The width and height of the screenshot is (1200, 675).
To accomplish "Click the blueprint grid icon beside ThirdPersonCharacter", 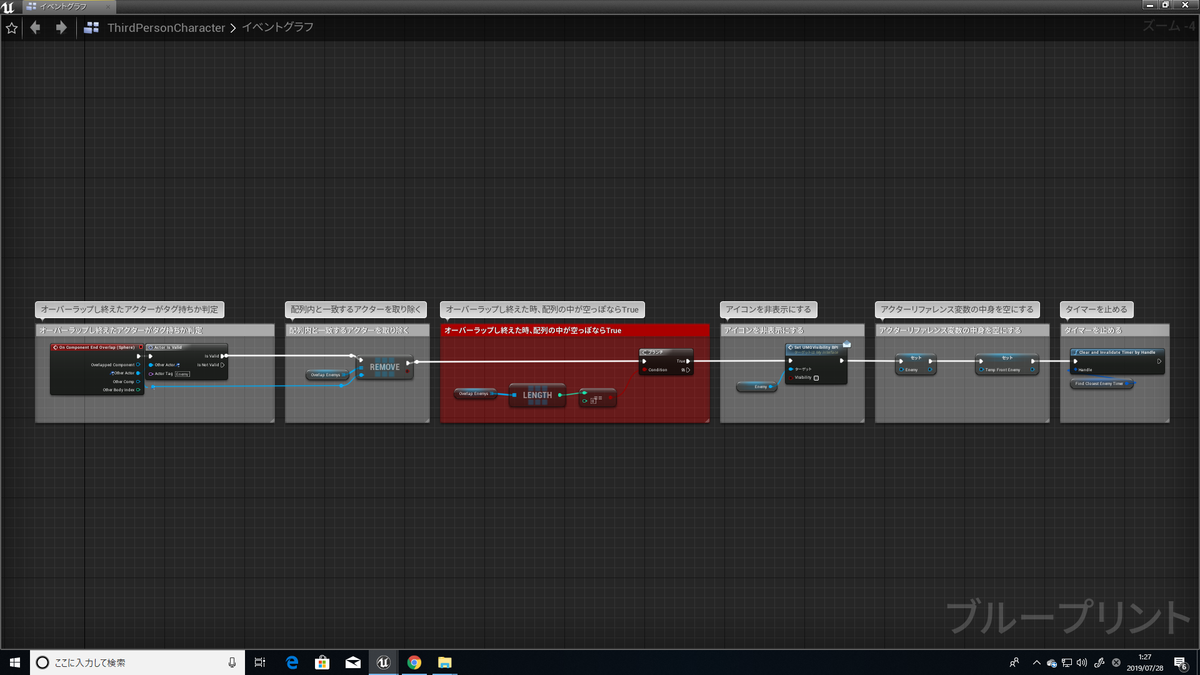I will point(93,27).
